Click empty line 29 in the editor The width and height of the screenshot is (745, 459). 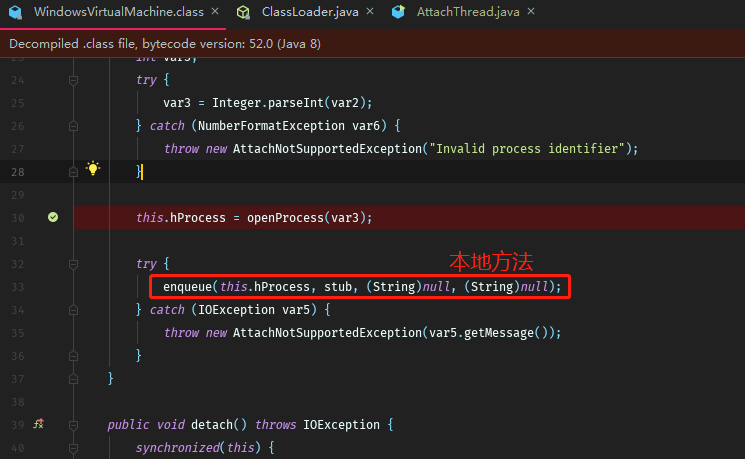(x=409, y=195)
